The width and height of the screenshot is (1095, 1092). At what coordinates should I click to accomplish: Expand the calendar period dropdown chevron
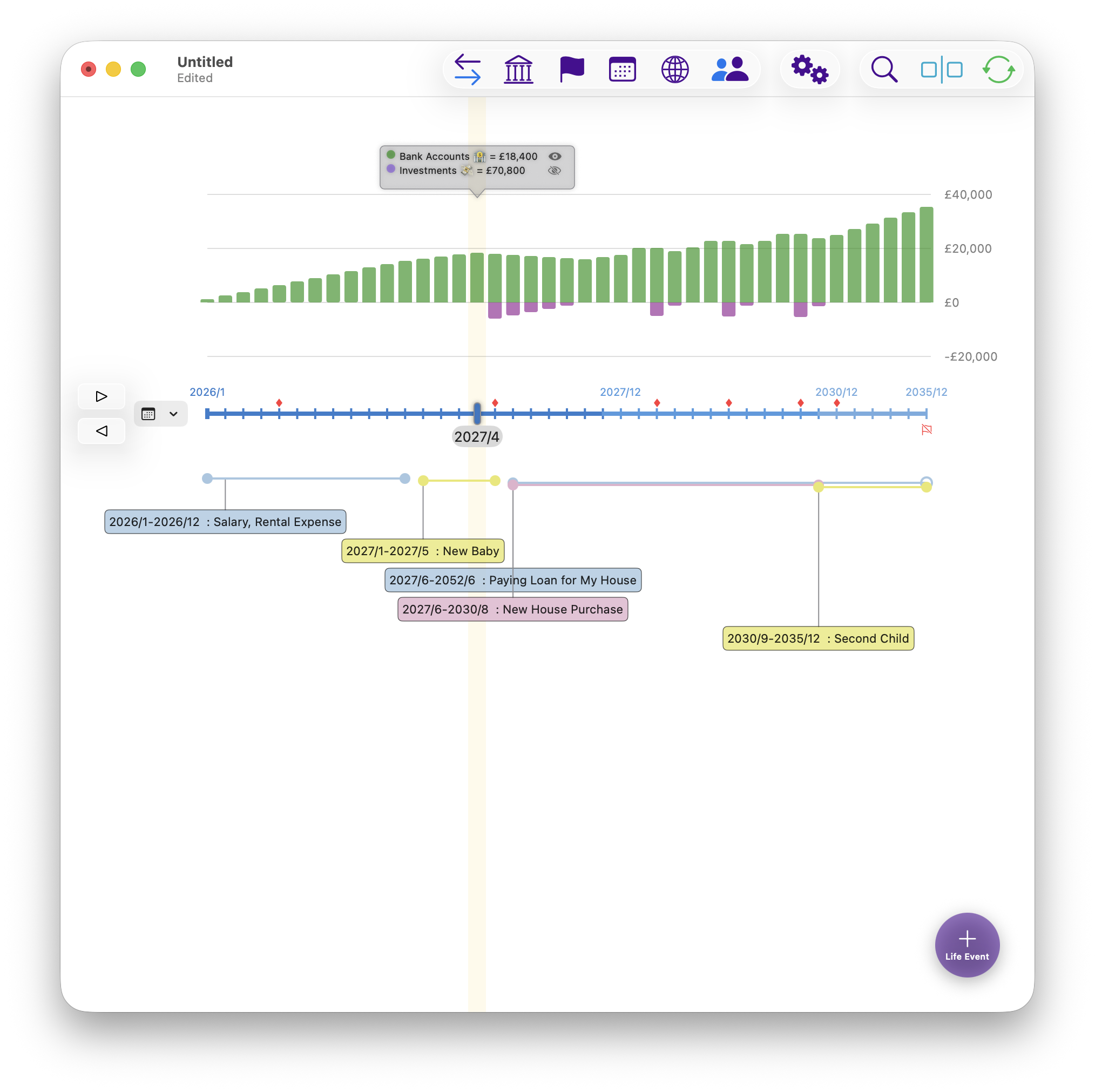pyautogui.click(x=173, y=414)
